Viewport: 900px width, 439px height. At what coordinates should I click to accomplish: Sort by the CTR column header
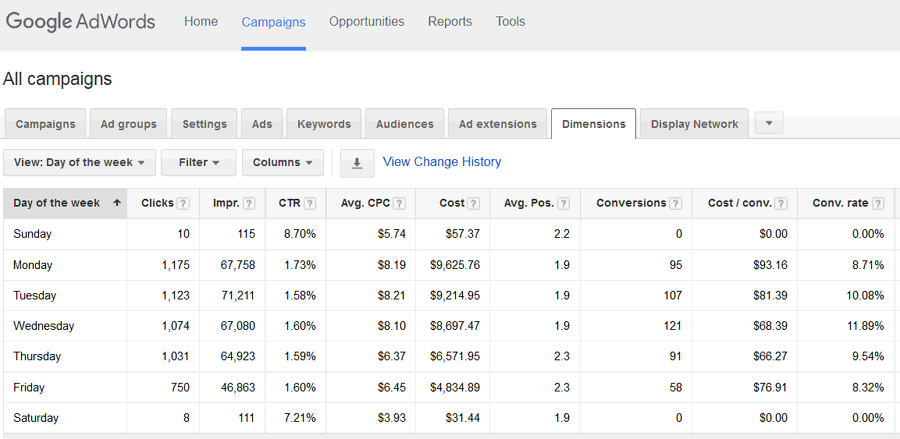tap(289, 203)
